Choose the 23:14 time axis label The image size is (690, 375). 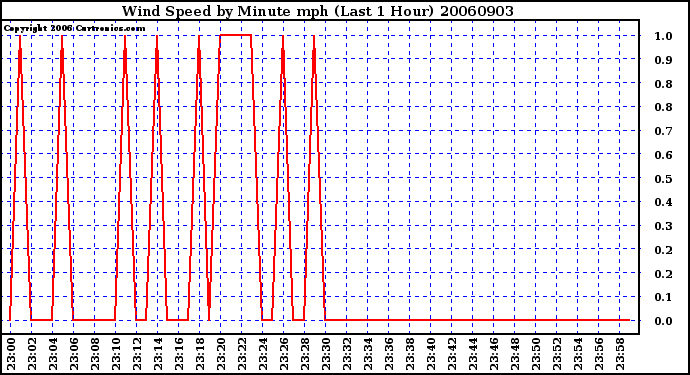click(x=158, y=355)
